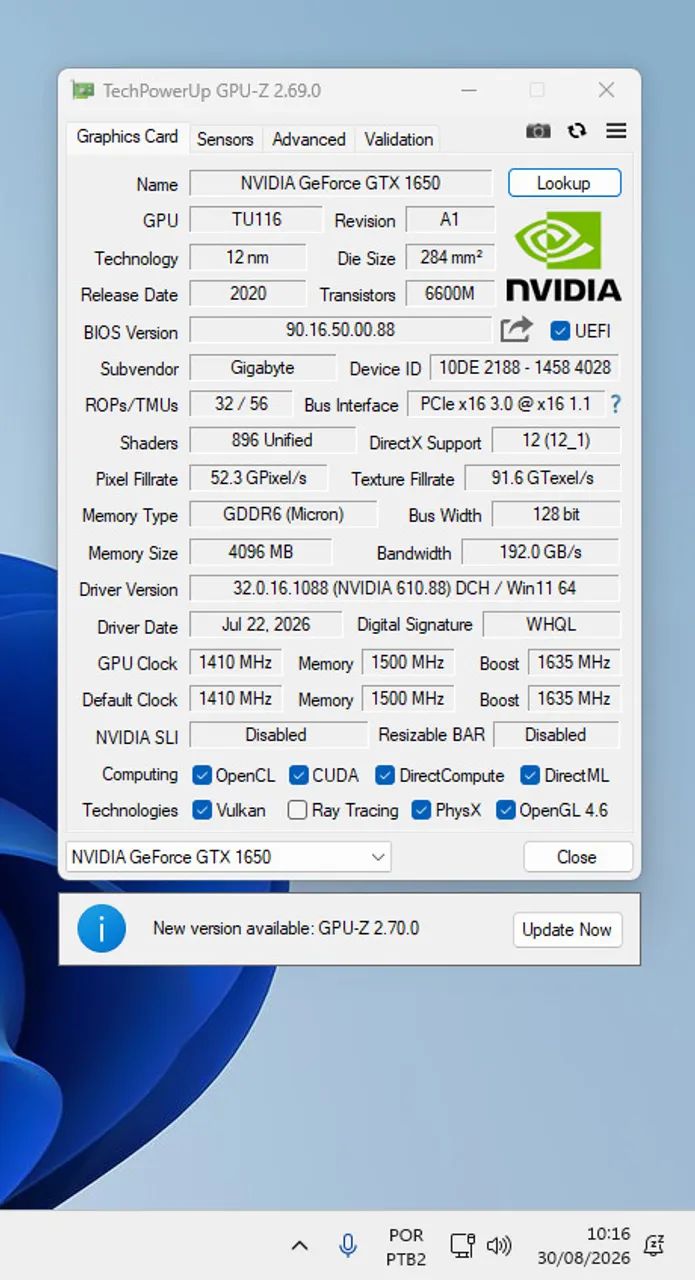Image resolution: width=695 pixels, height=1280 pixels.
Task: Click the NVIDIA logo
Action: click(x=563, y=255)
